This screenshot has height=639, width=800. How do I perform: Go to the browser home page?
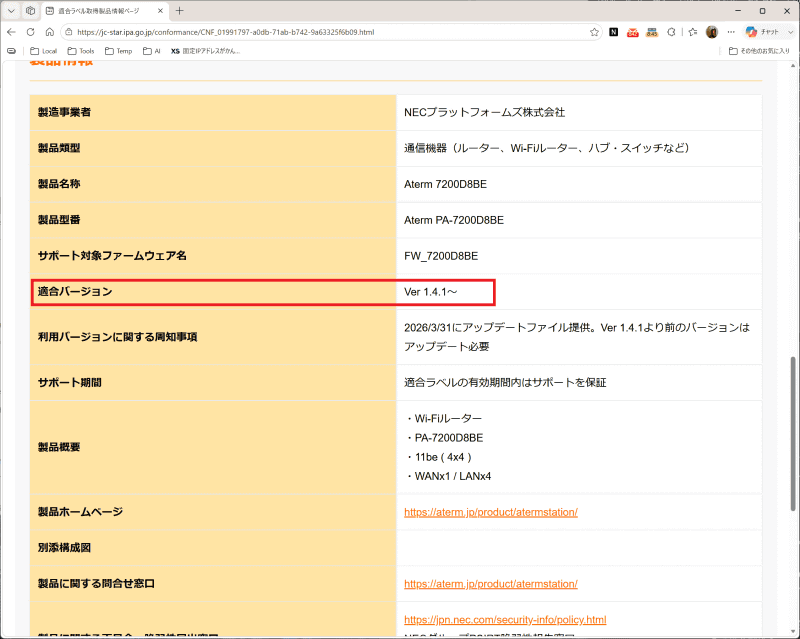click(x=49, y=32)
